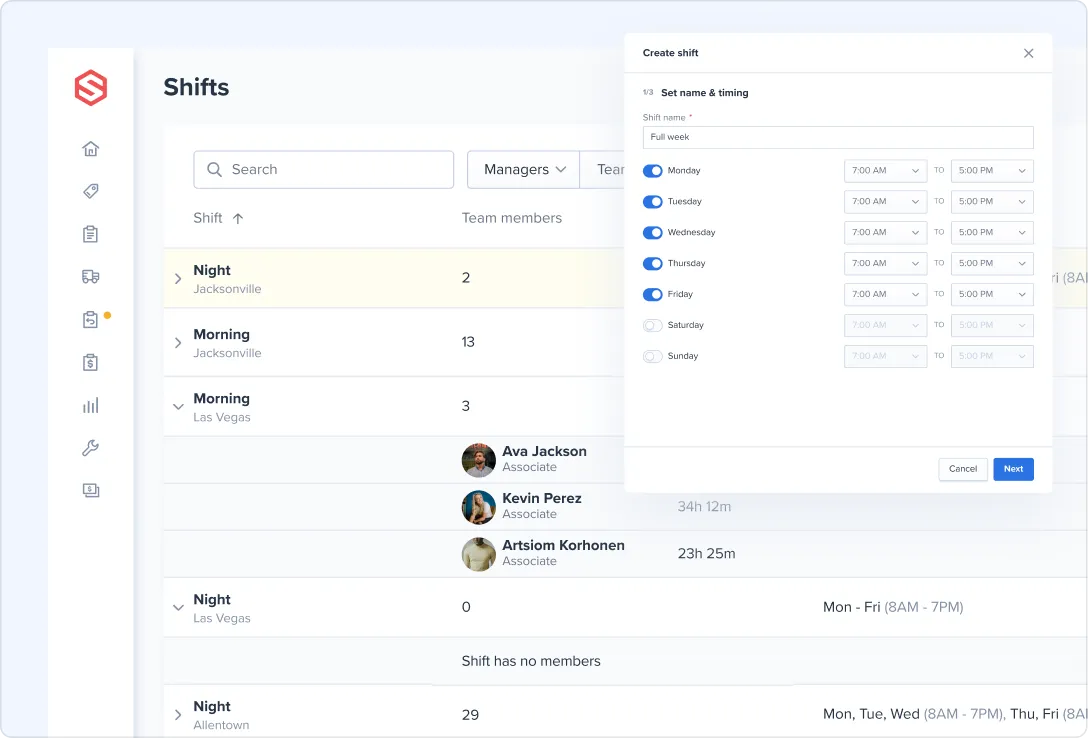Collapse the Morning Las Vegas shift row

click(x=176, y=407)
